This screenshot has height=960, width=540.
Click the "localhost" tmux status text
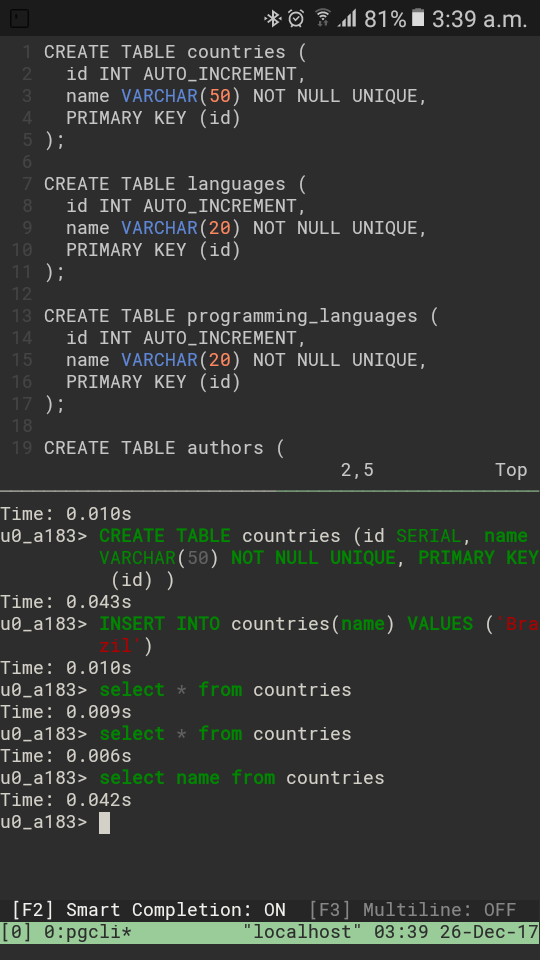pos(302,932)
